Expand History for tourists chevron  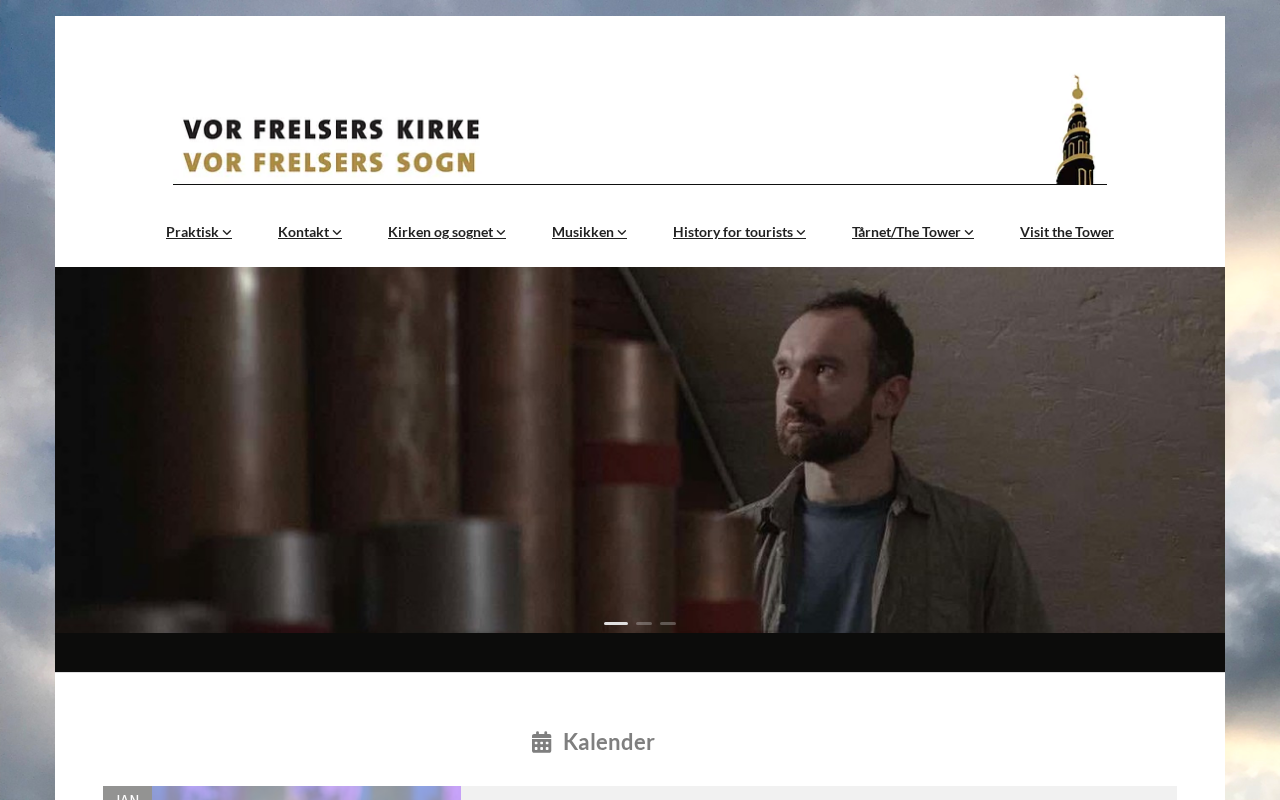pos(801,232)
